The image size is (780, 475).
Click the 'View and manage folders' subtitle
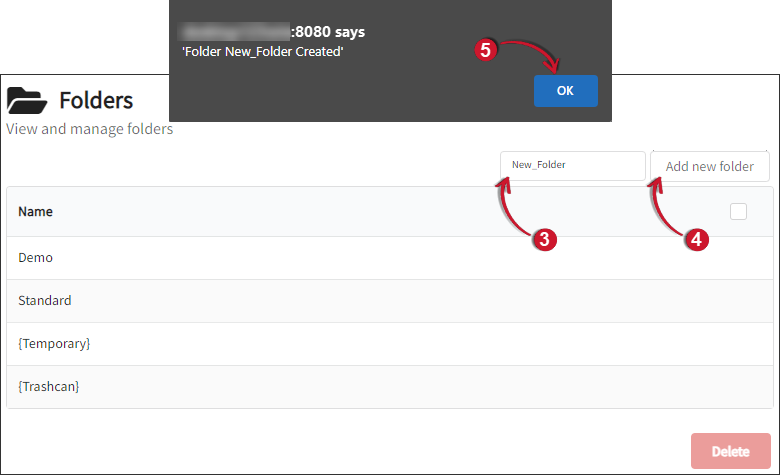coord(90,129)
